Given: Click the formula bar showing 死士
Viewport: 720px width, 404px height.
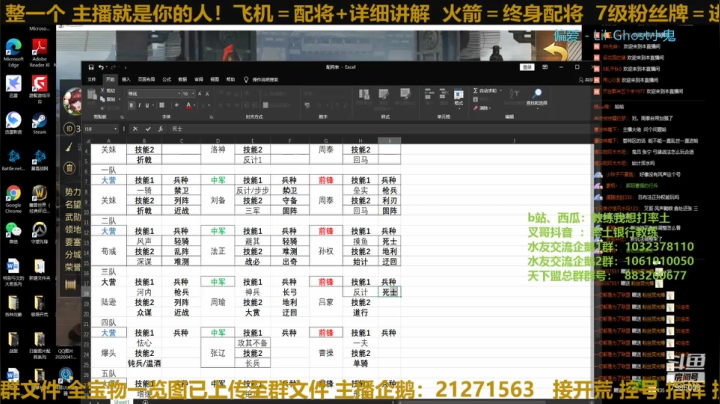Looking at the screenshot, I should 379,129.
